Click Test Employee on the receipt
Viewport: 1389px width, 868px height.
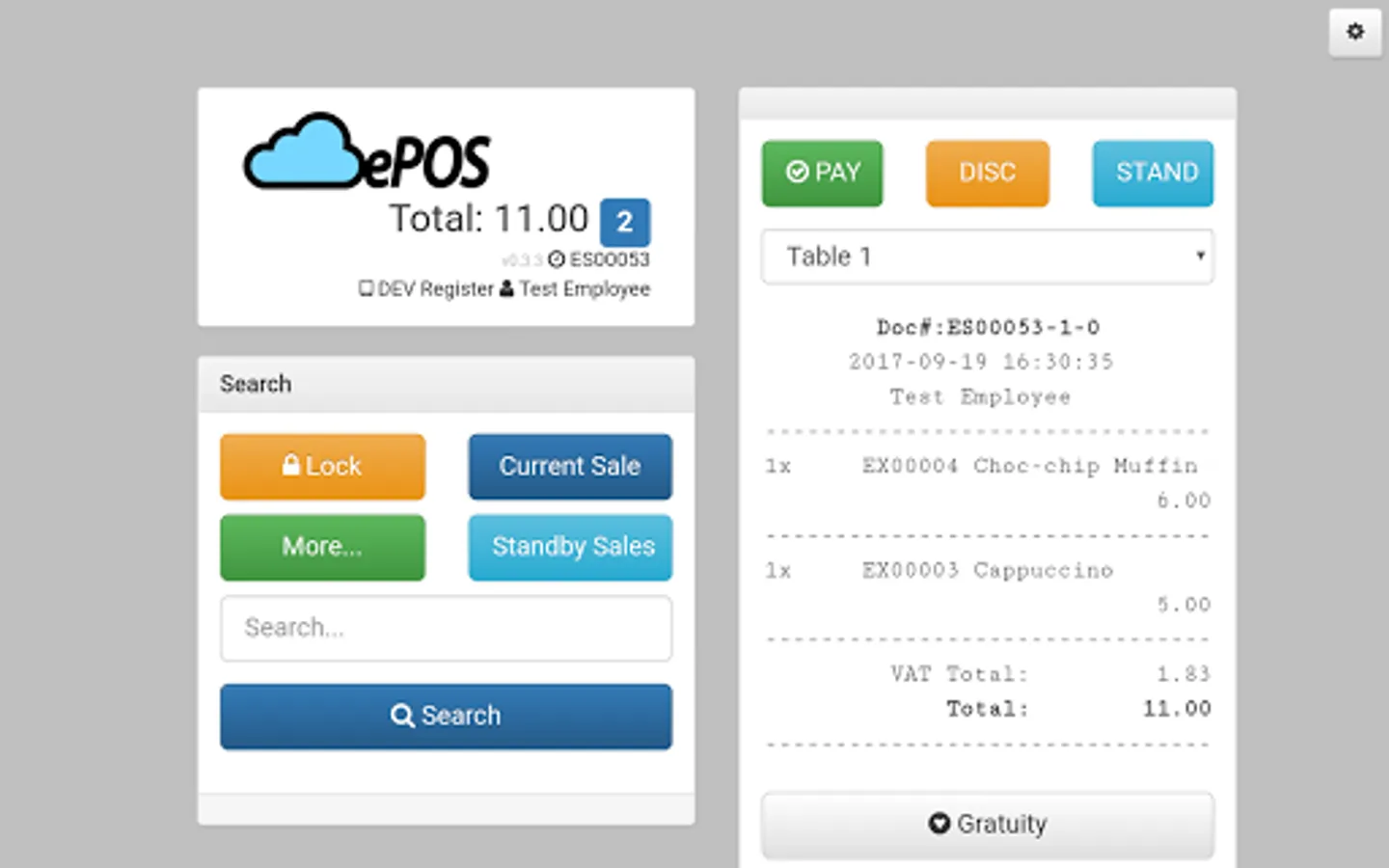980,396
